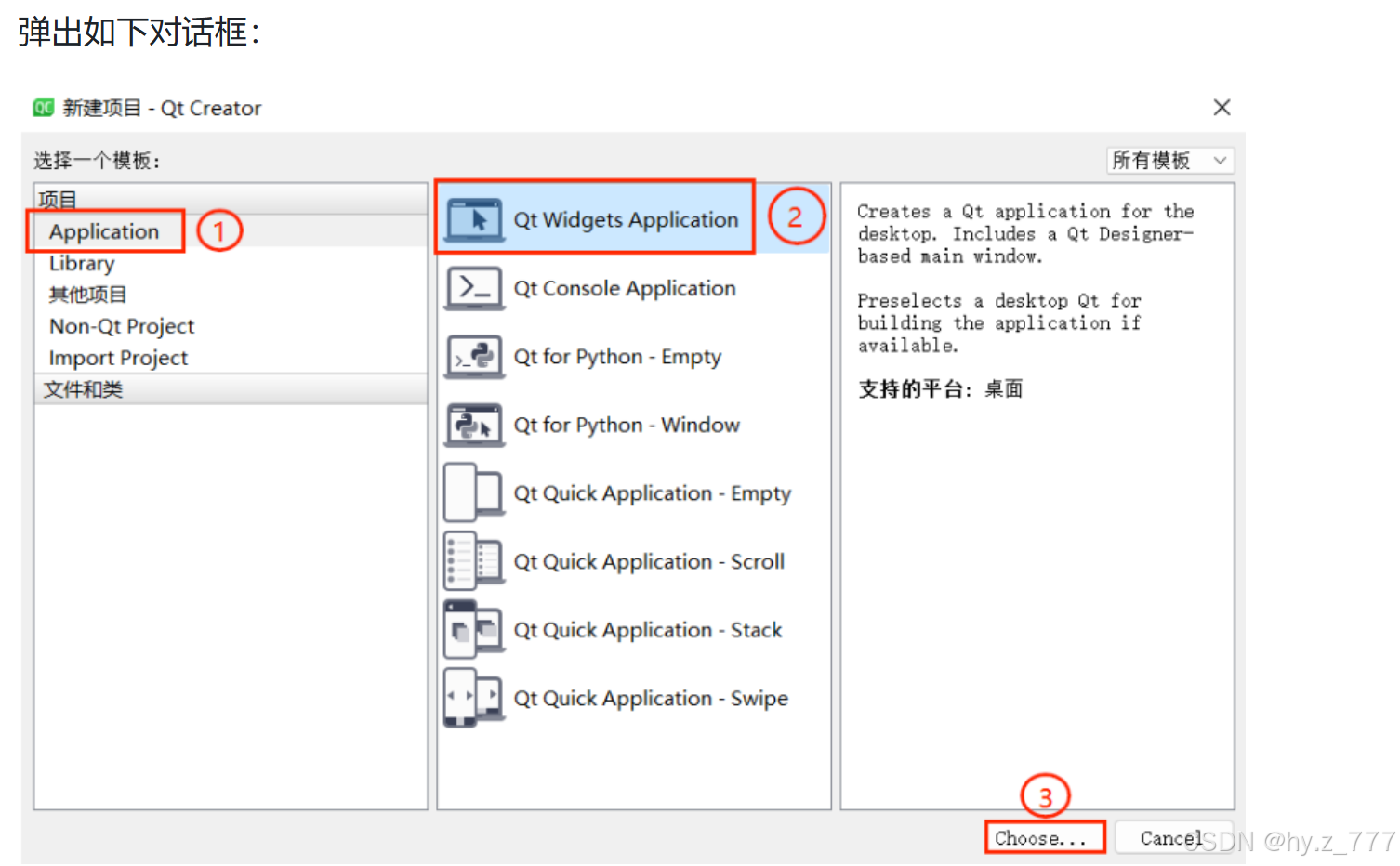Viewport: 1400px width, 866px height.
Task: Click the Qt for Python - Empty icon
Action: [475, 357]
